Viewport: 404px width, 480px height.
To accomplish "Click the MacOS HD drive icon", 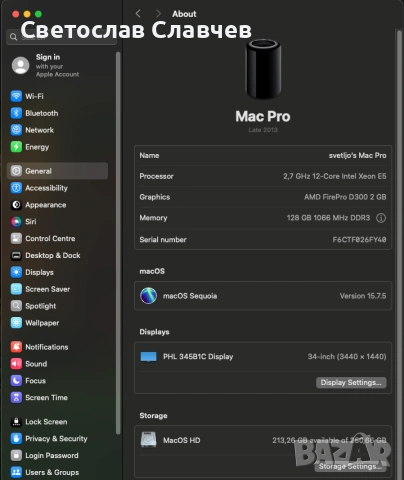I will coord(148,440).
